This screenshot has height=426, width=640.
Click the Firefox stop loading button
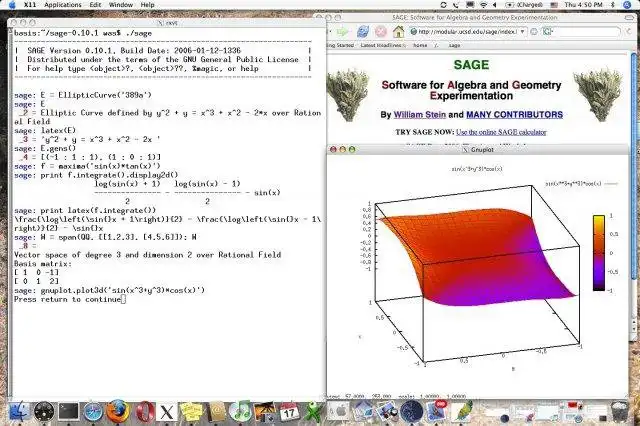coord(380,31)
